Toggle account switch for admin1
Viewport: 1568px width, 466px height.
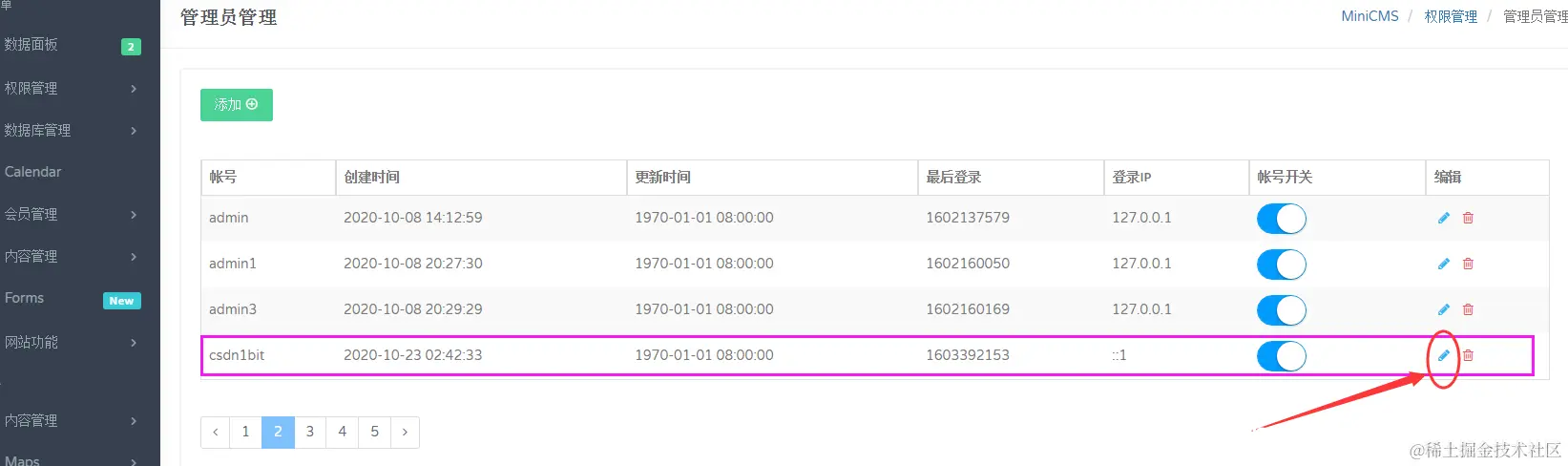(x=1281, y=265)
